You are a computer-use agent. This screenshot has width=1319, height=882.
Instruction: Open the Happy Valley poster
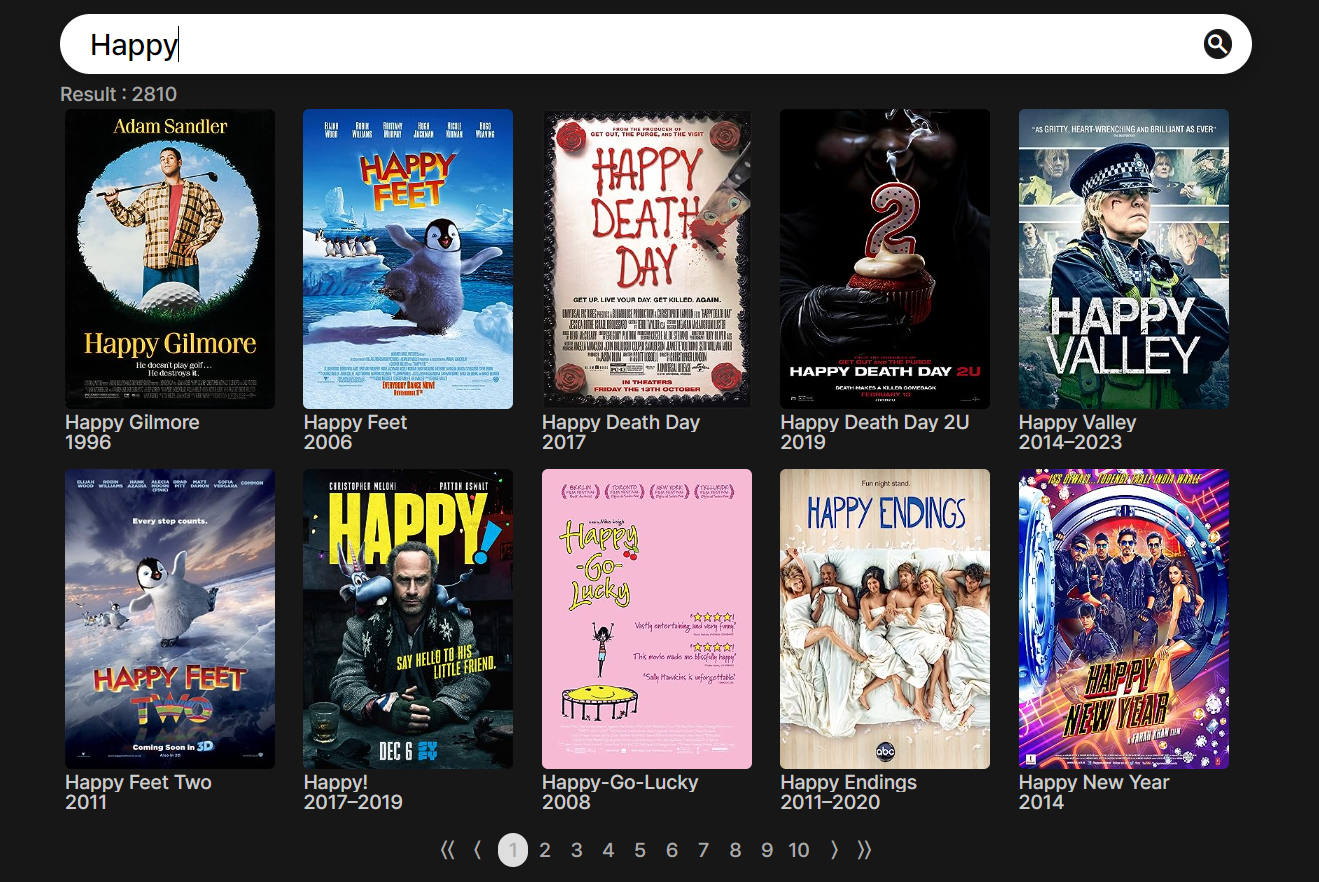[x=1124, y=259]
